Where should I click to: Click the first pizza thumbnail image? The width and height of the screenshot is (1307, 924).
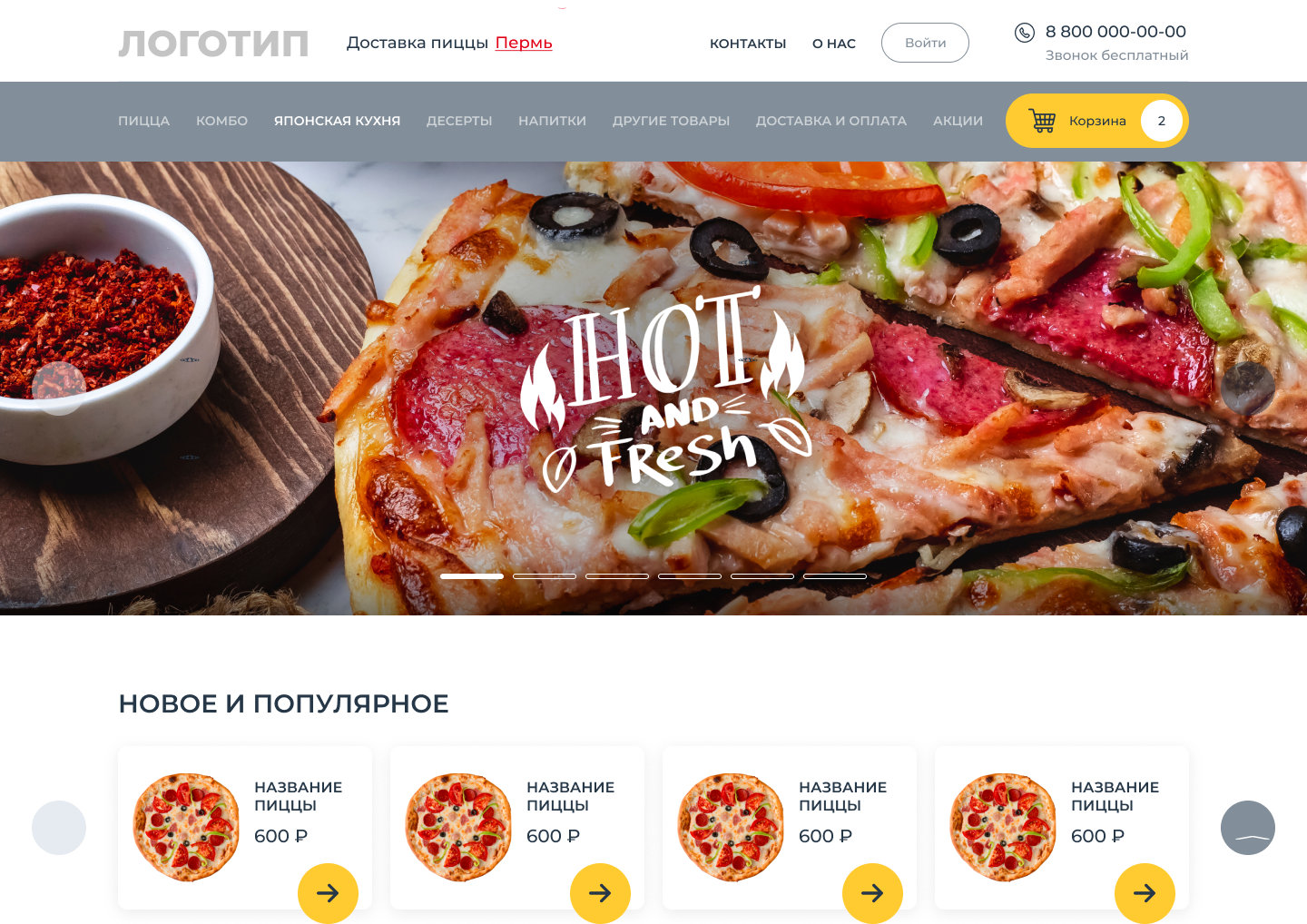tap(186, 827)
